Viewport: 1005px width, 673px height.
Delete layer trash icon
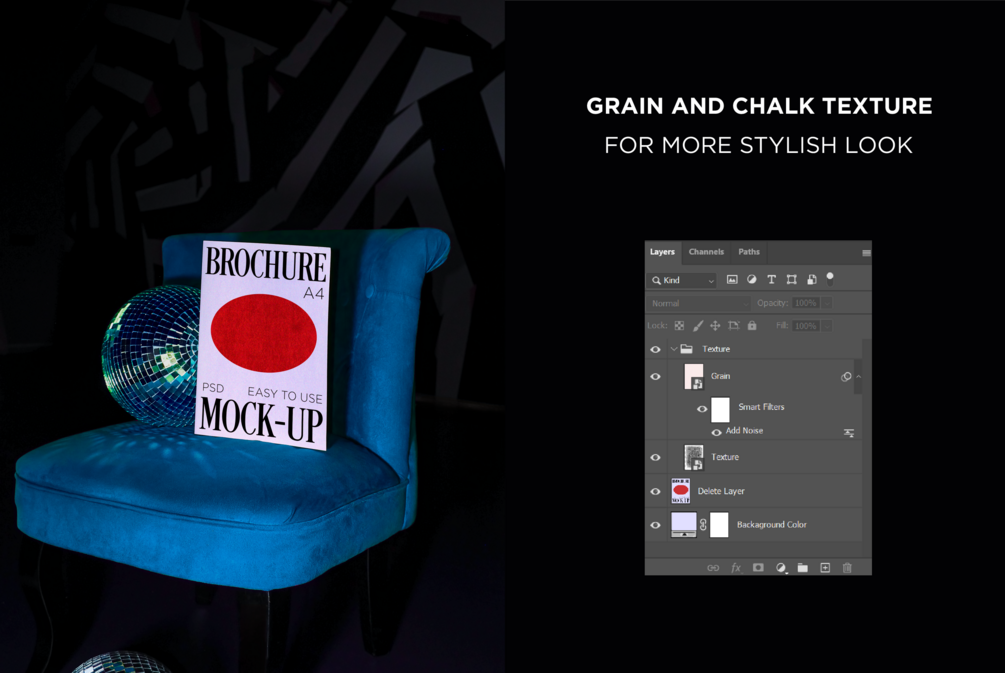[x=847, y=568]
